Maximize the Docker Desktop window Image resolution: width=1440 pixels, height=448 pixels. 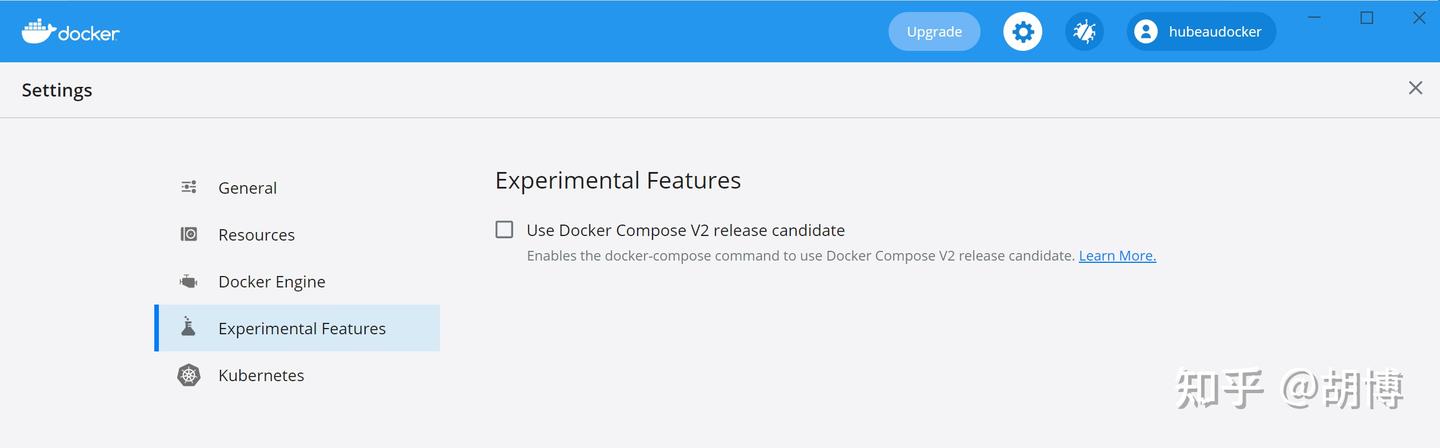click(x=1367, y=18)
